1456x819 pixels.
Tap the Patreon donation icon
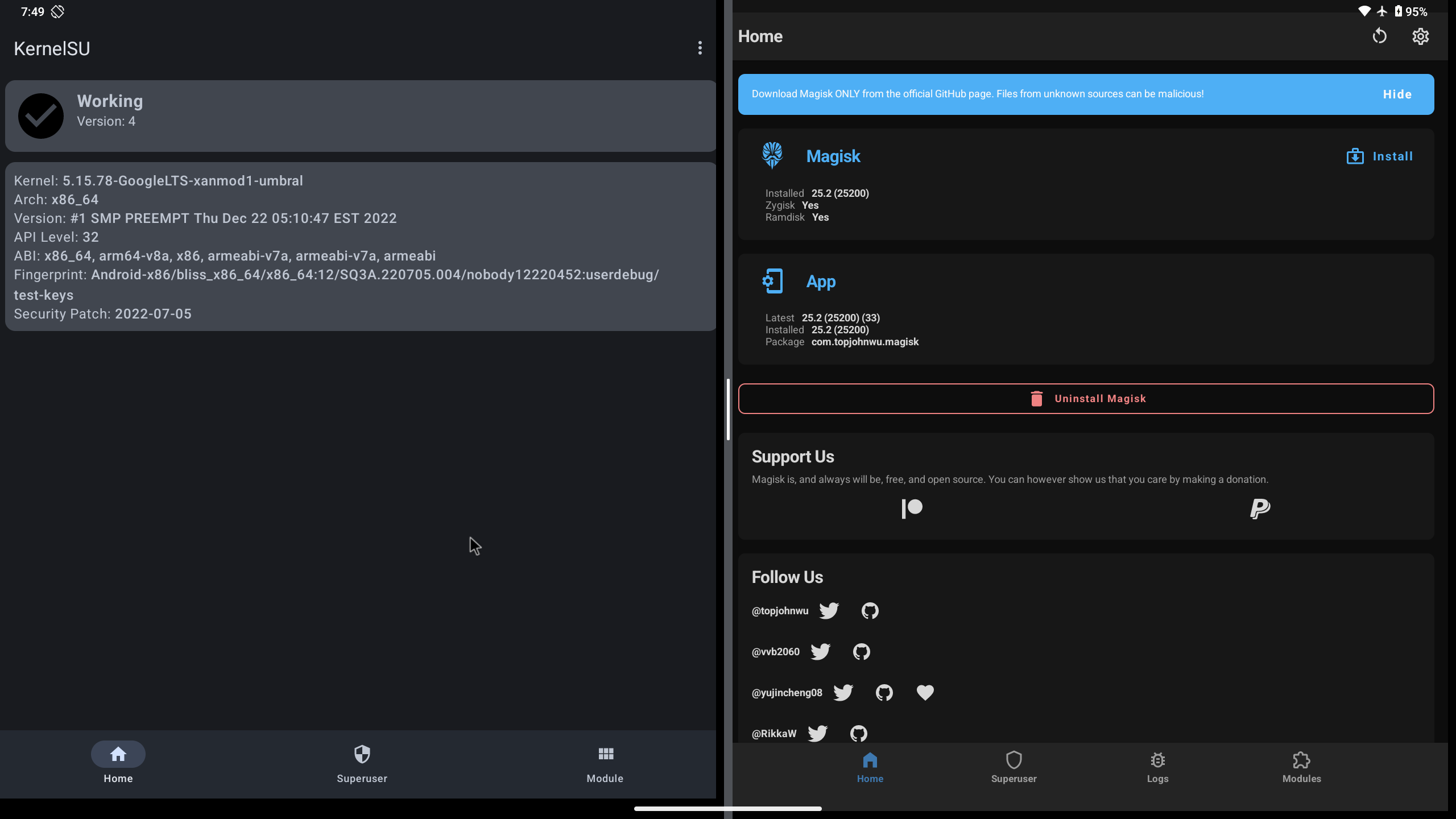pos(912,508)
